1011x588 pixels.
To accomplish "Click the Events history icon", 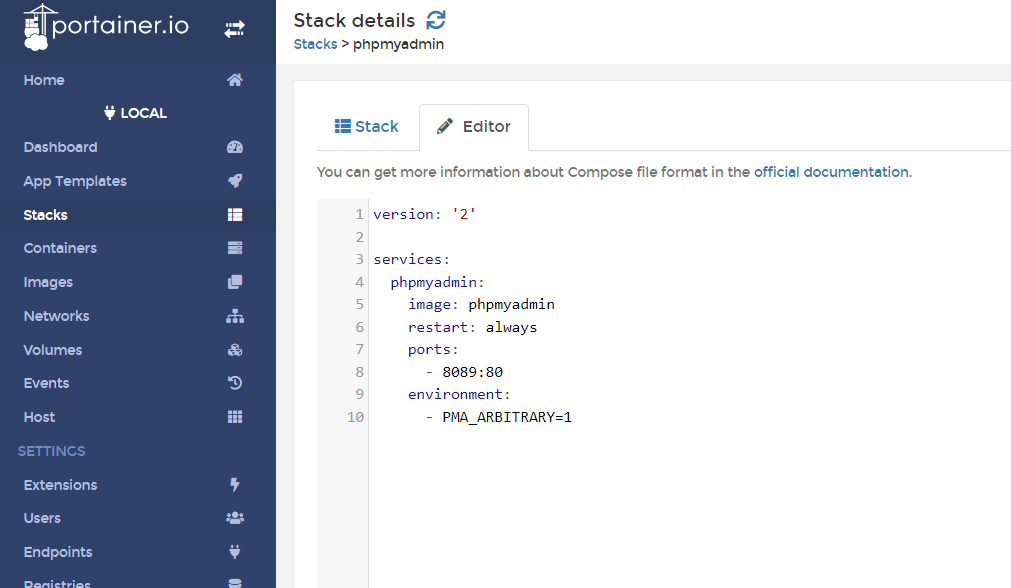I will point(235,383).
